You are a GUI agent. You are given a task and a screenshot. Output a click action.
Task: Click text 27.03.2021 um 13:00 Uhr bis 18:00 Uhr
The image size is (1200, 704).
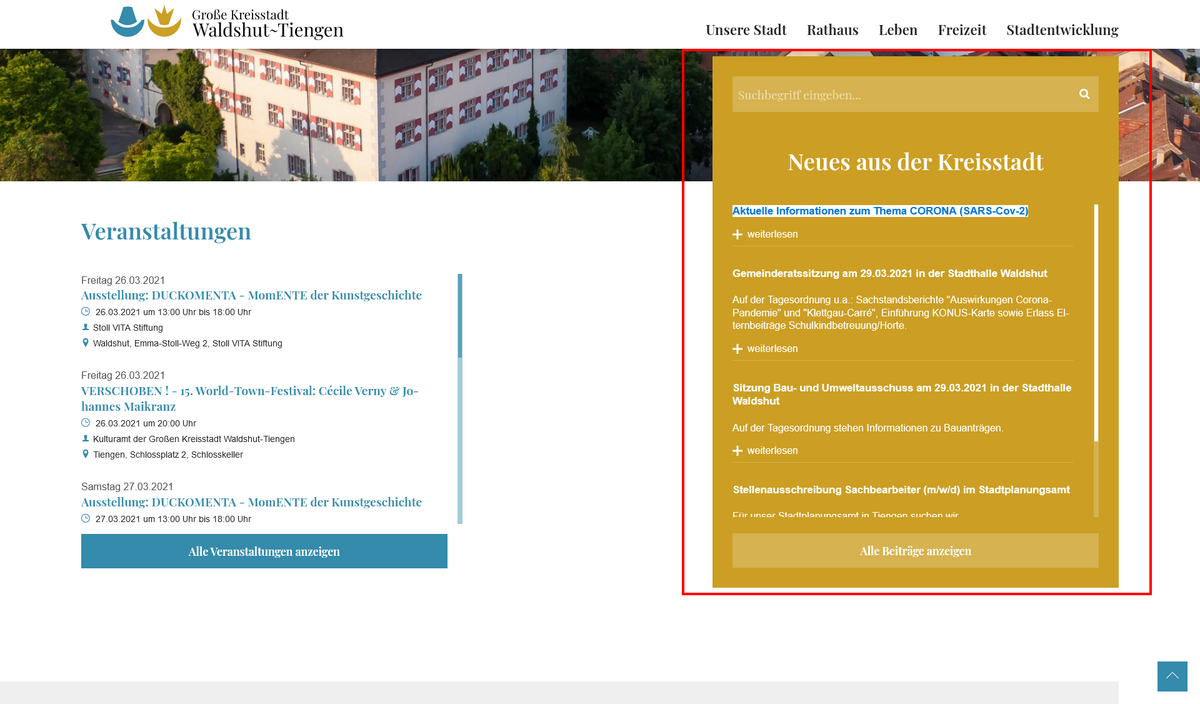[x=173, y=519]
